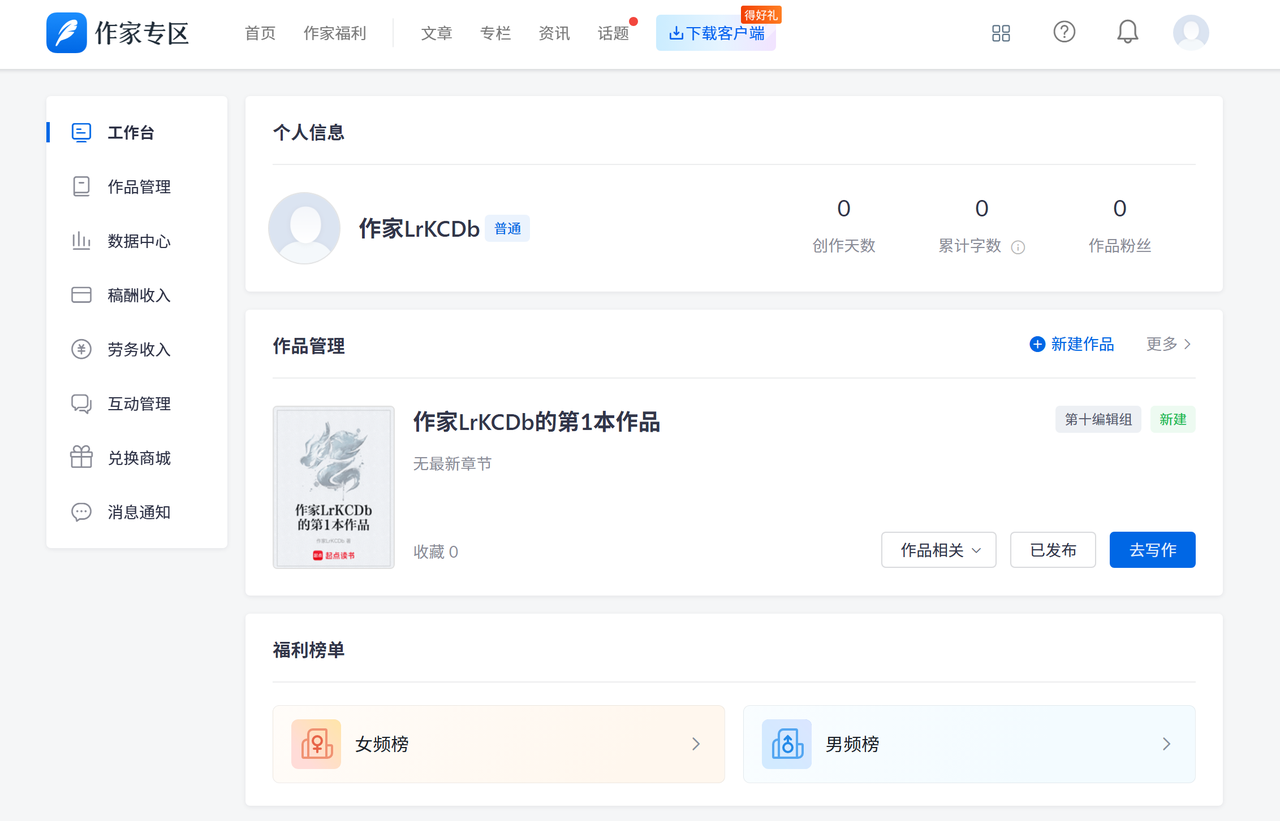Open 兑换商城 gift icon in sidebar
Viewport: 1280px width, 821px height.
pyautogui.click(x=81, y=458)
